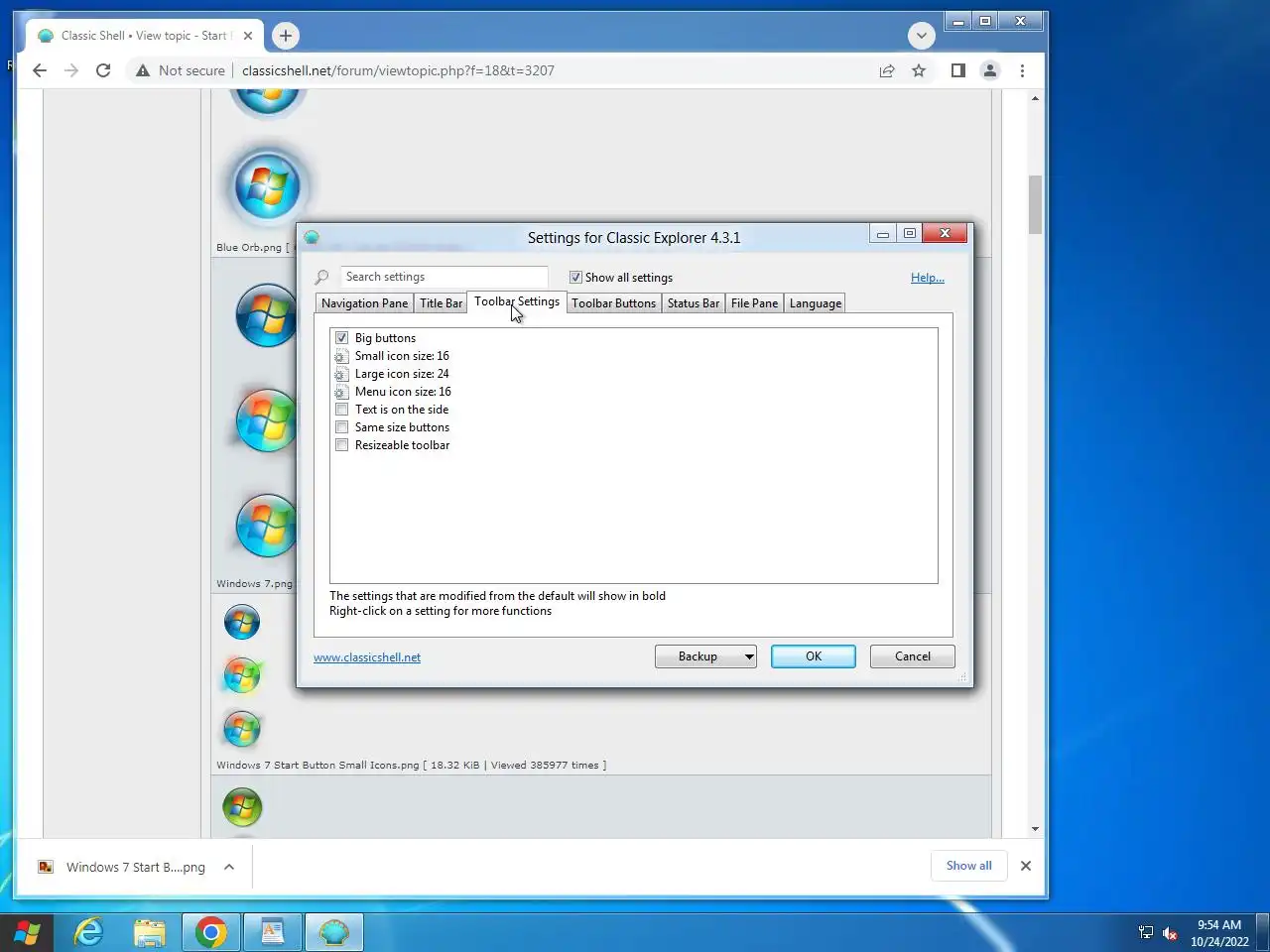The width and height of the screenshot is (1270, 952).
Task: Click the share page icon in address bar
Action: [x=887, y=70]
